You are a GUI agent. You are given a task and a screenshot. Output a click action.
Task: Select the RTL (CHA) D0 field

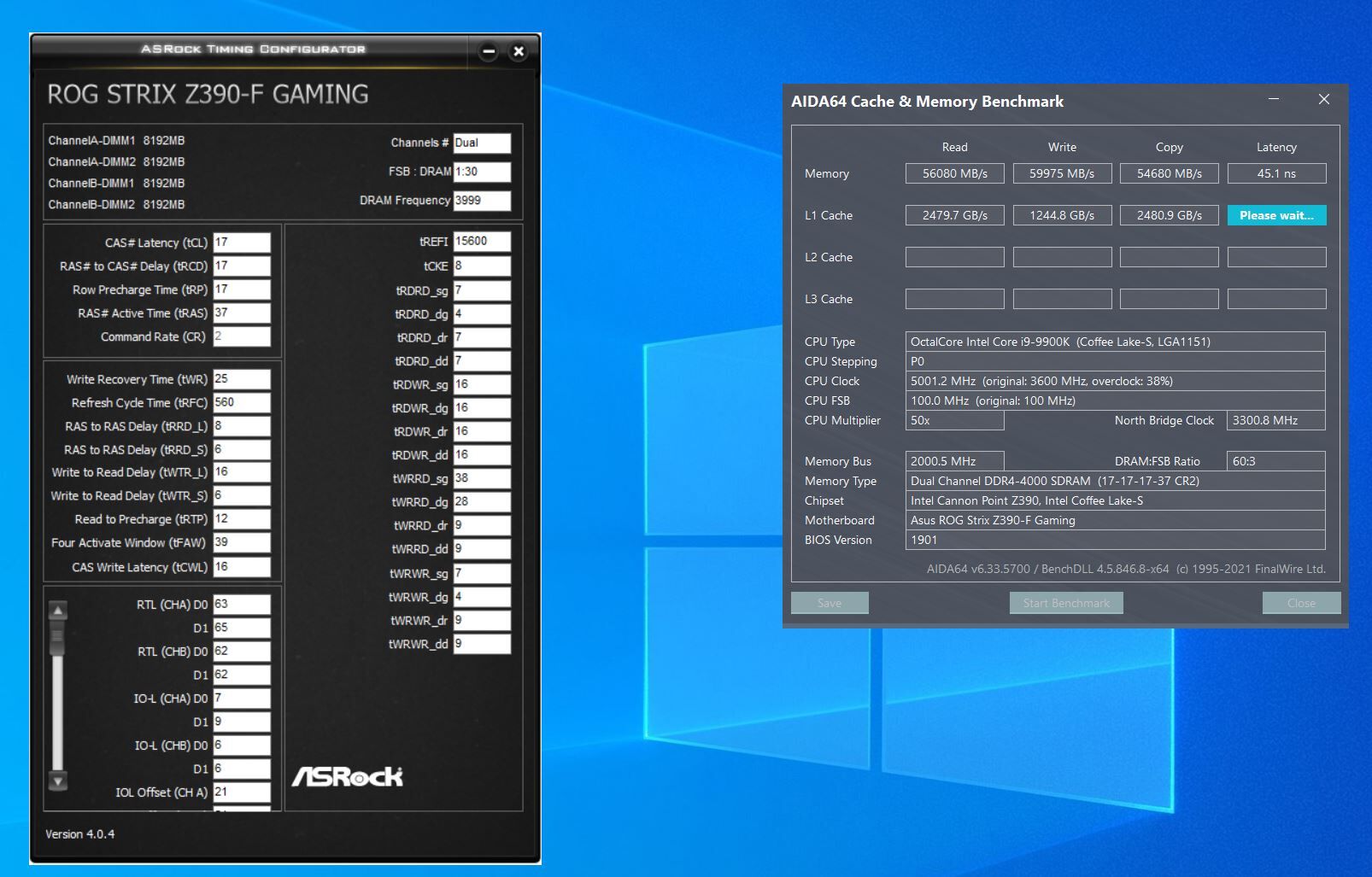(242, 605)
